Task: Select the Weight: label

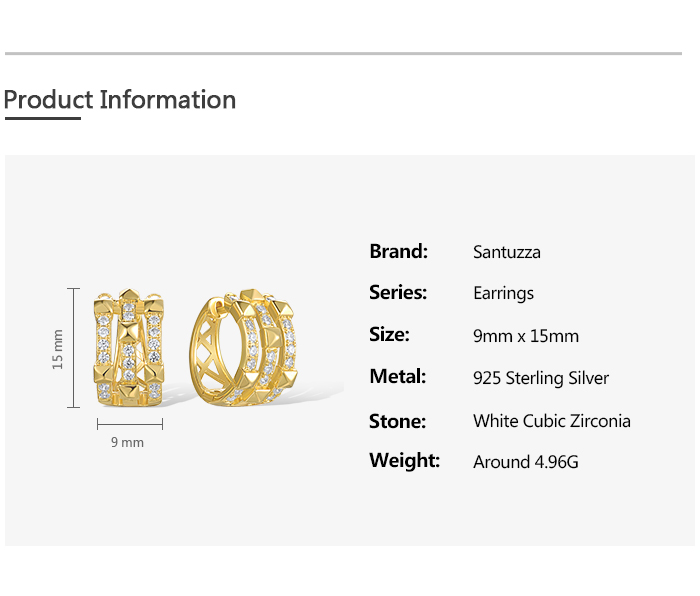Action: [x=404, y=460]
